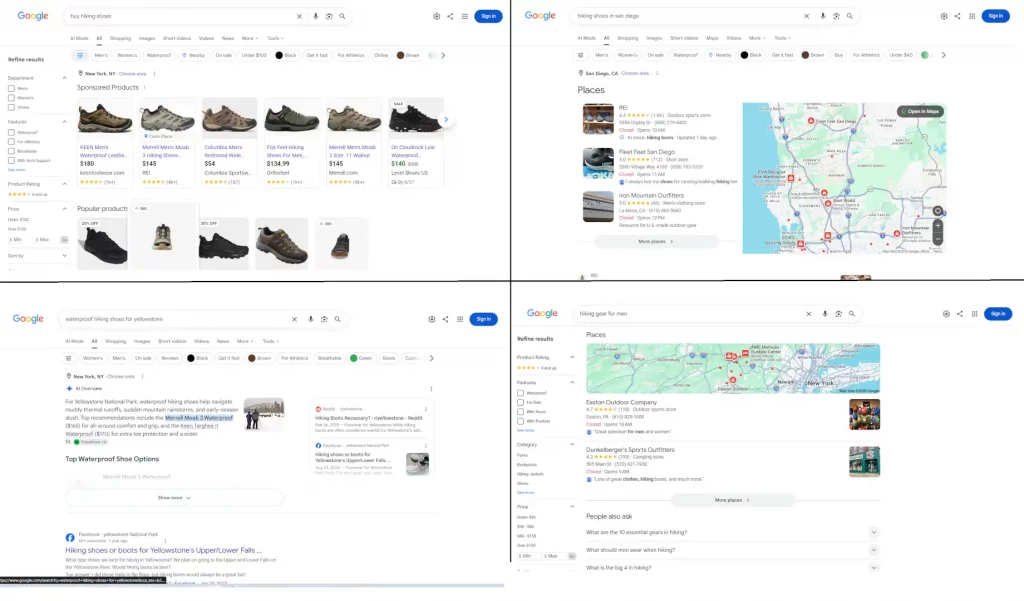The height and width of the screenshot is (601, 1024).
Task: Click the filter sliders chip in 'buy hiking shoes' window
Action: (80, 56)
